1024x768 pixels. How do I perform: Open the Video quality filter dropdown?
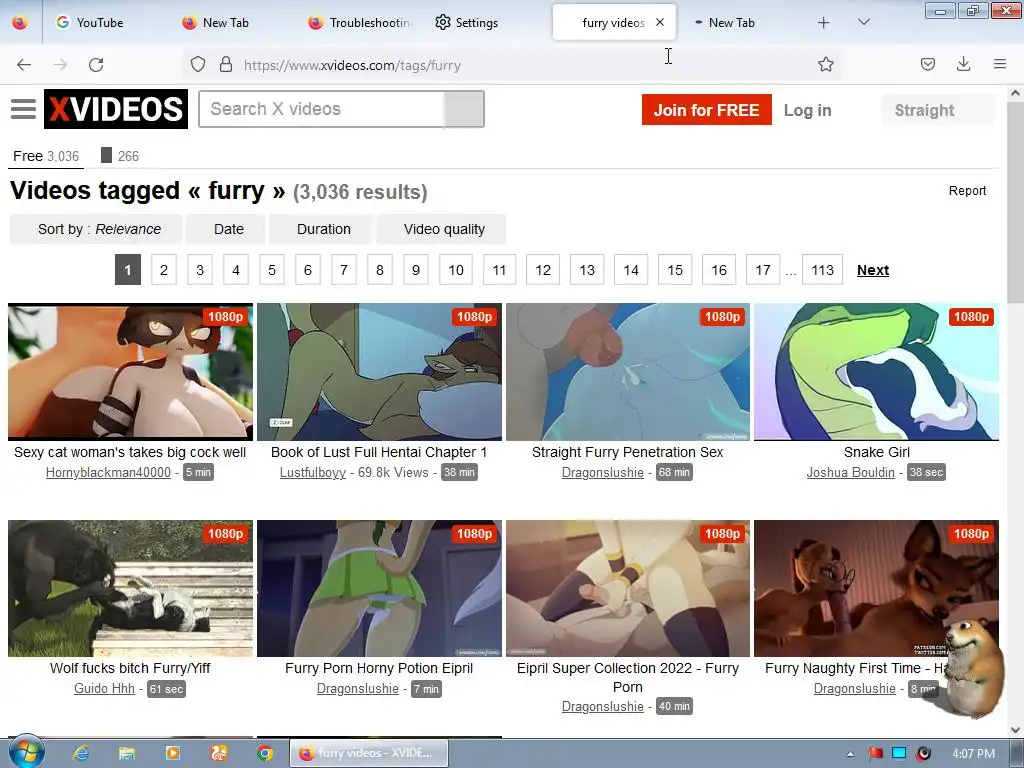tap(441, 229)
